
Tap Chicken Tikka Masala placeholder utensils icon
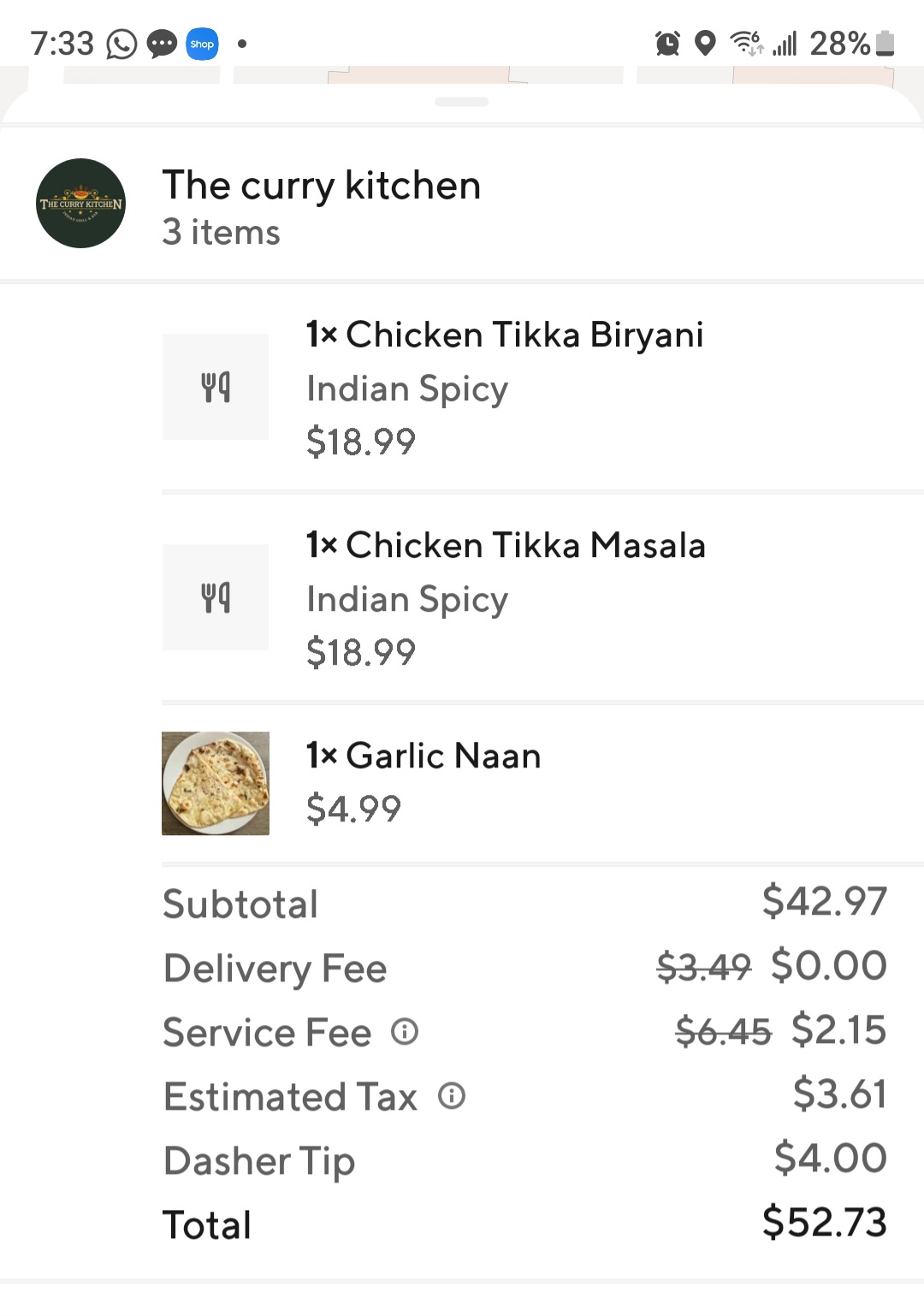pos(216,597)
